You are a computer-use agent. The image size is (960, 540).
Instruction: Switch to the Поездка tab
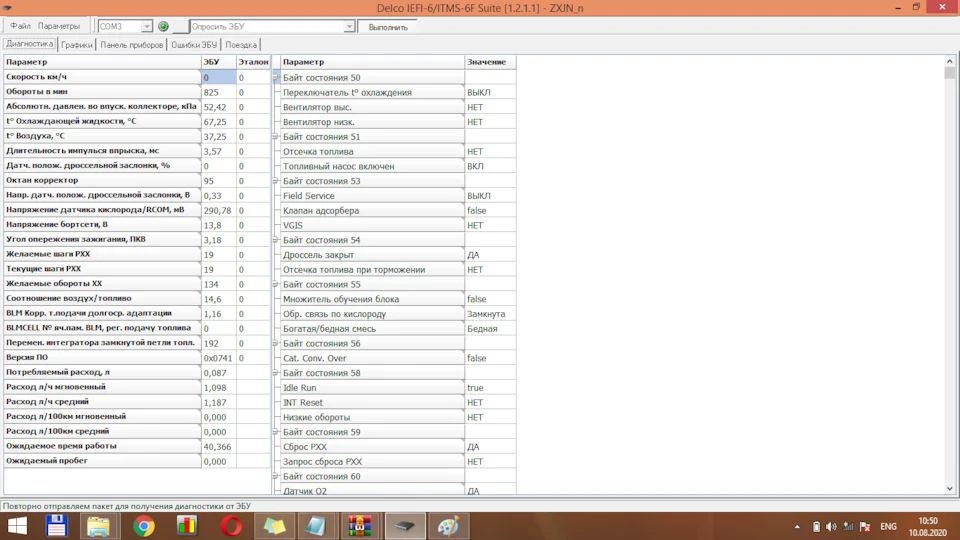tap(241, 45)
